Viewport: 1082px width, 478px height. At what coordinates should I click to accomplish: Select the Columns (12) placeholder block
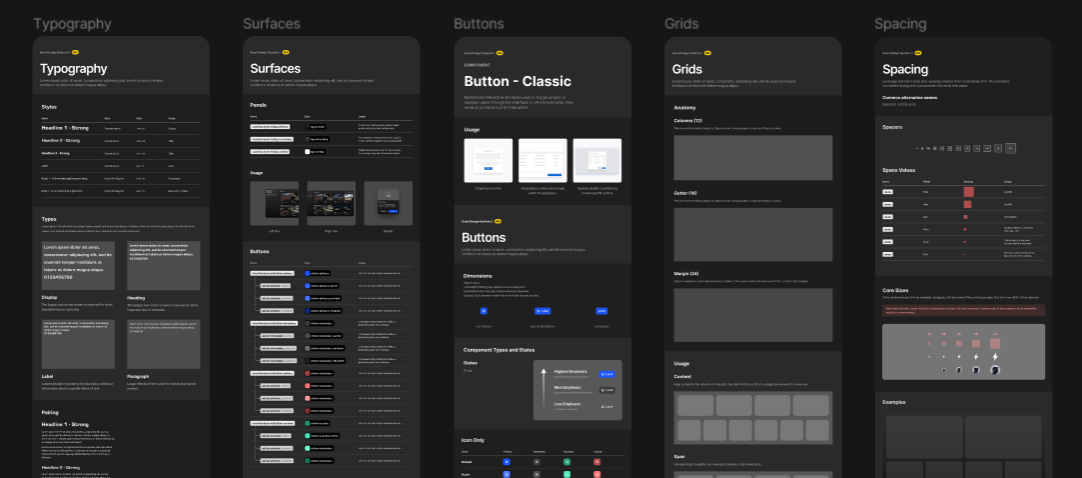click(753, 158)
